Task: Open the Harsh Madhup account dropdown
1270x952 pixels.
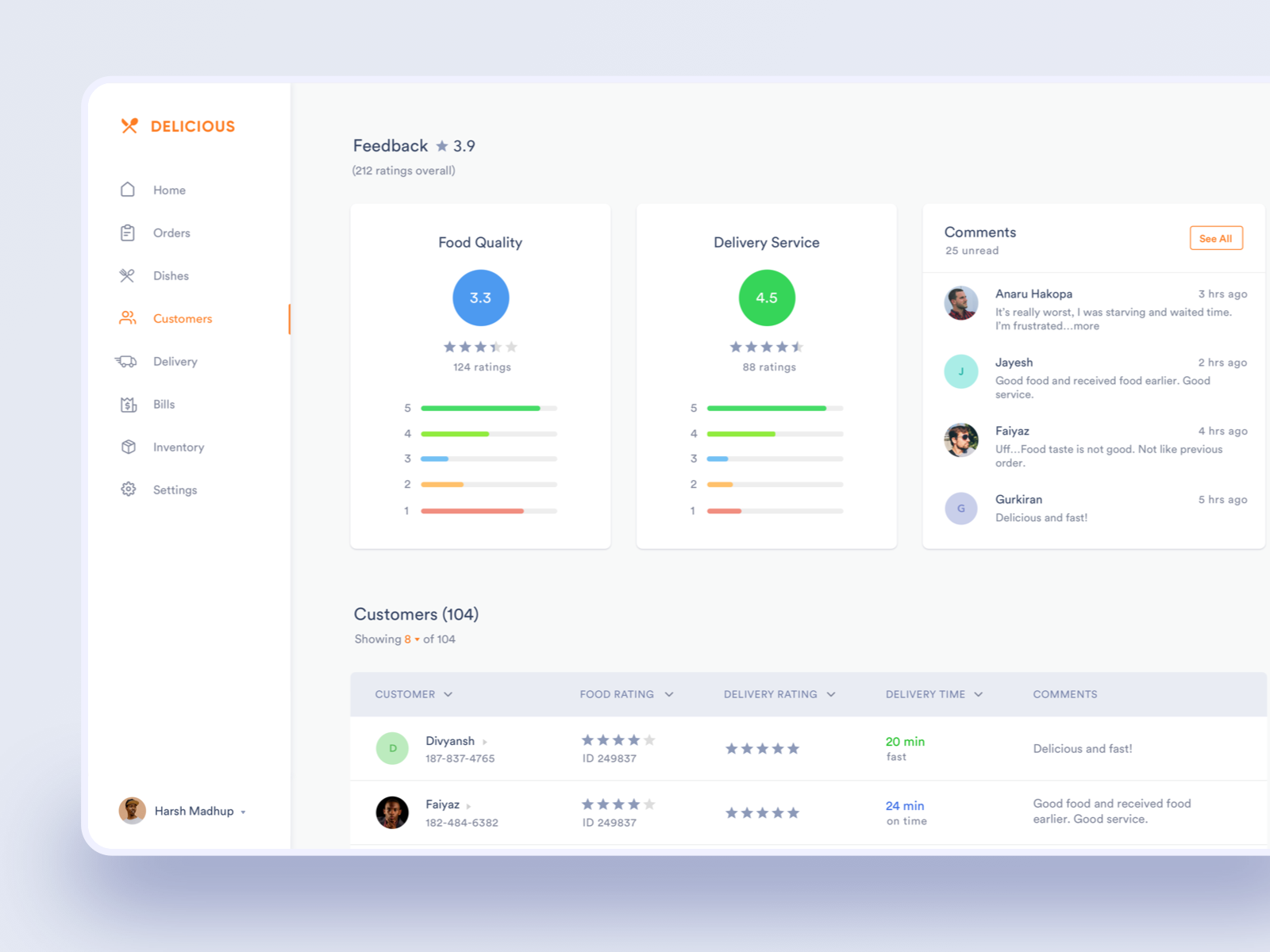Action: 198,811
